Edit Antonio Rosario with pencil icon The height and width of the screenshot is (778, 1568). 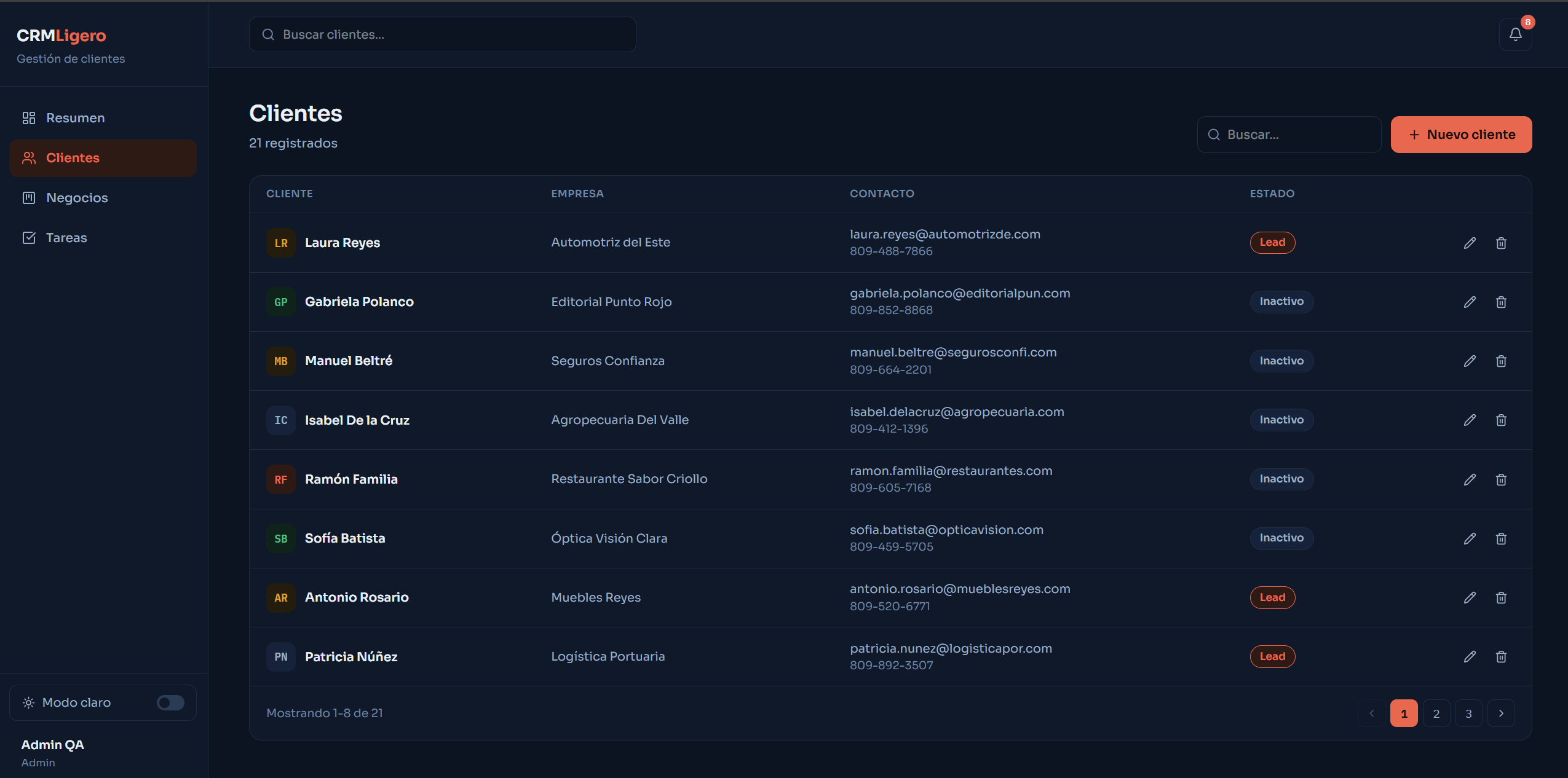pos(1470,597)
